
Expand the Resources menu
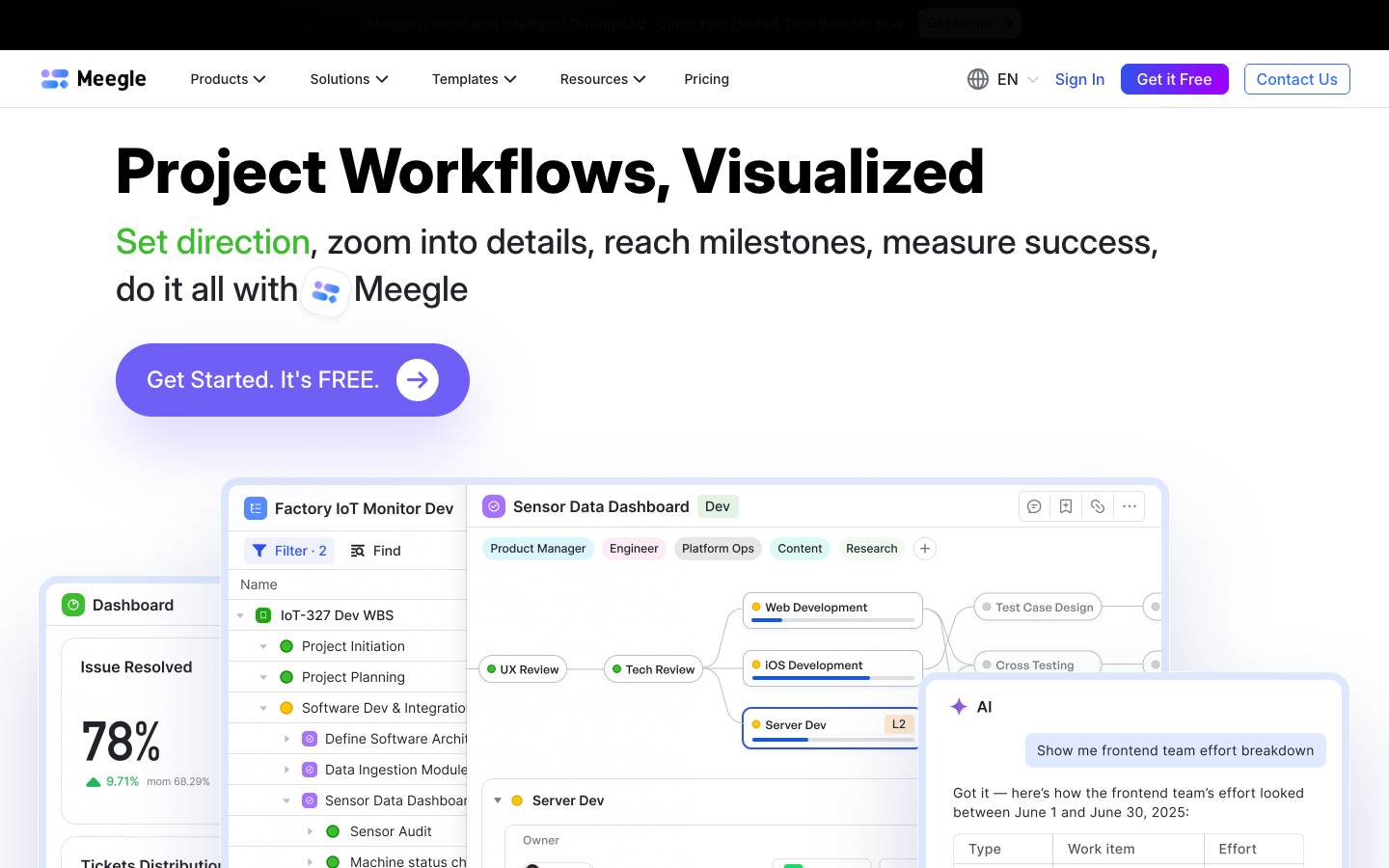point(603,79)
